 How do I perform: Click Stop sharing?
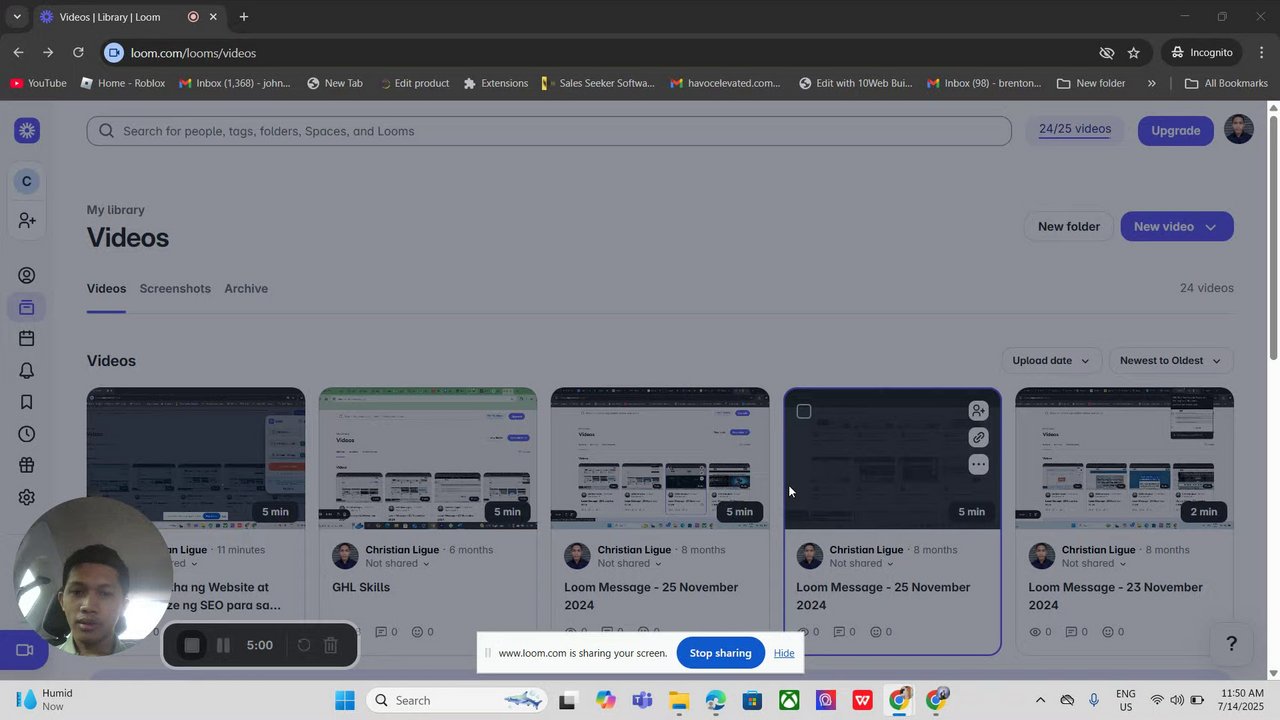point(720,653)
